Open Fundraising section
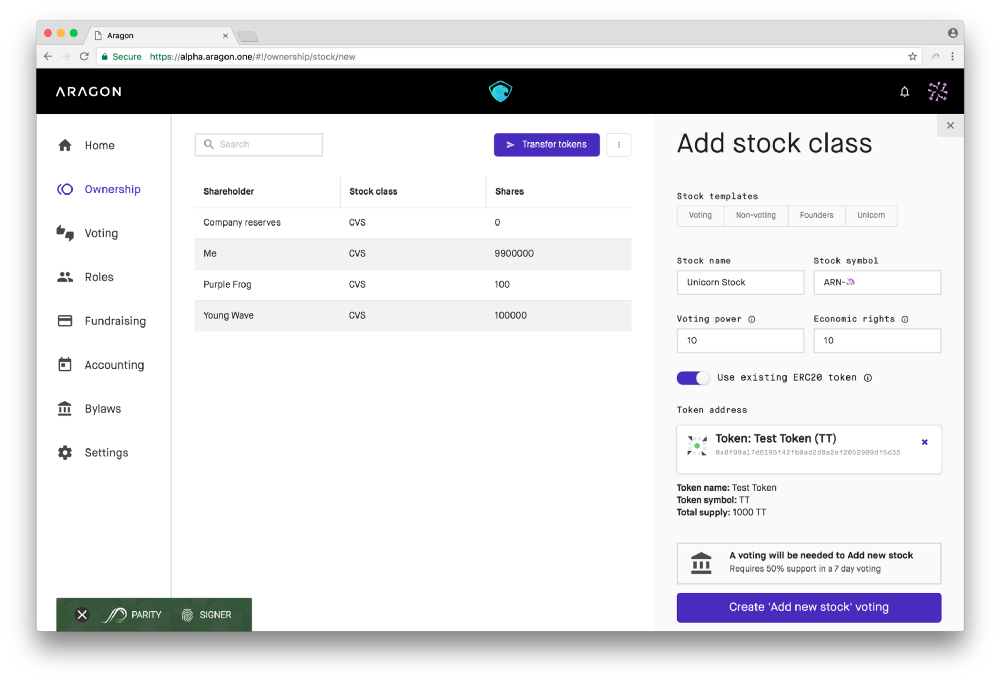 [101, 321]
